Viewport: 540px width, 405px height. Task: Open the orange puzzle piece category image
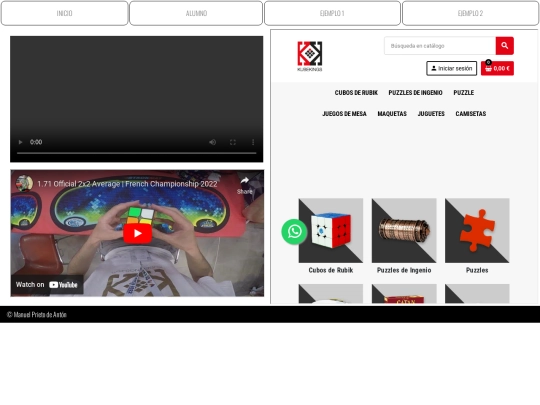[477, 230]
